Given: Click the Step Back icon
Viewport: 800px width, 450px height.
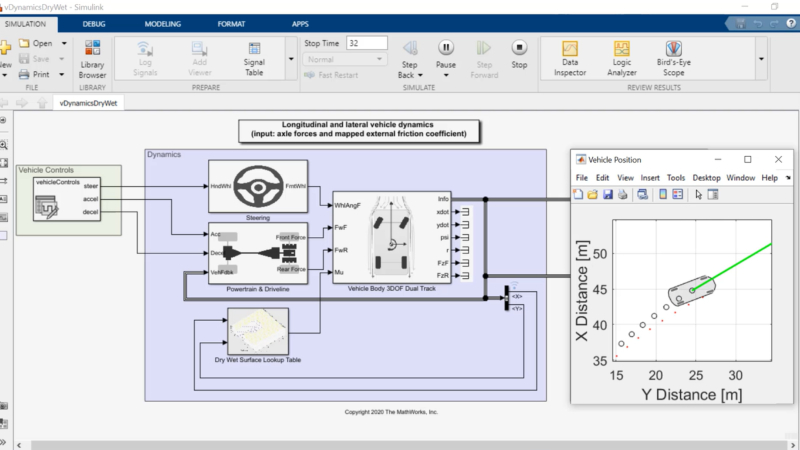Looking at the screenshot, I should (410, 48).
